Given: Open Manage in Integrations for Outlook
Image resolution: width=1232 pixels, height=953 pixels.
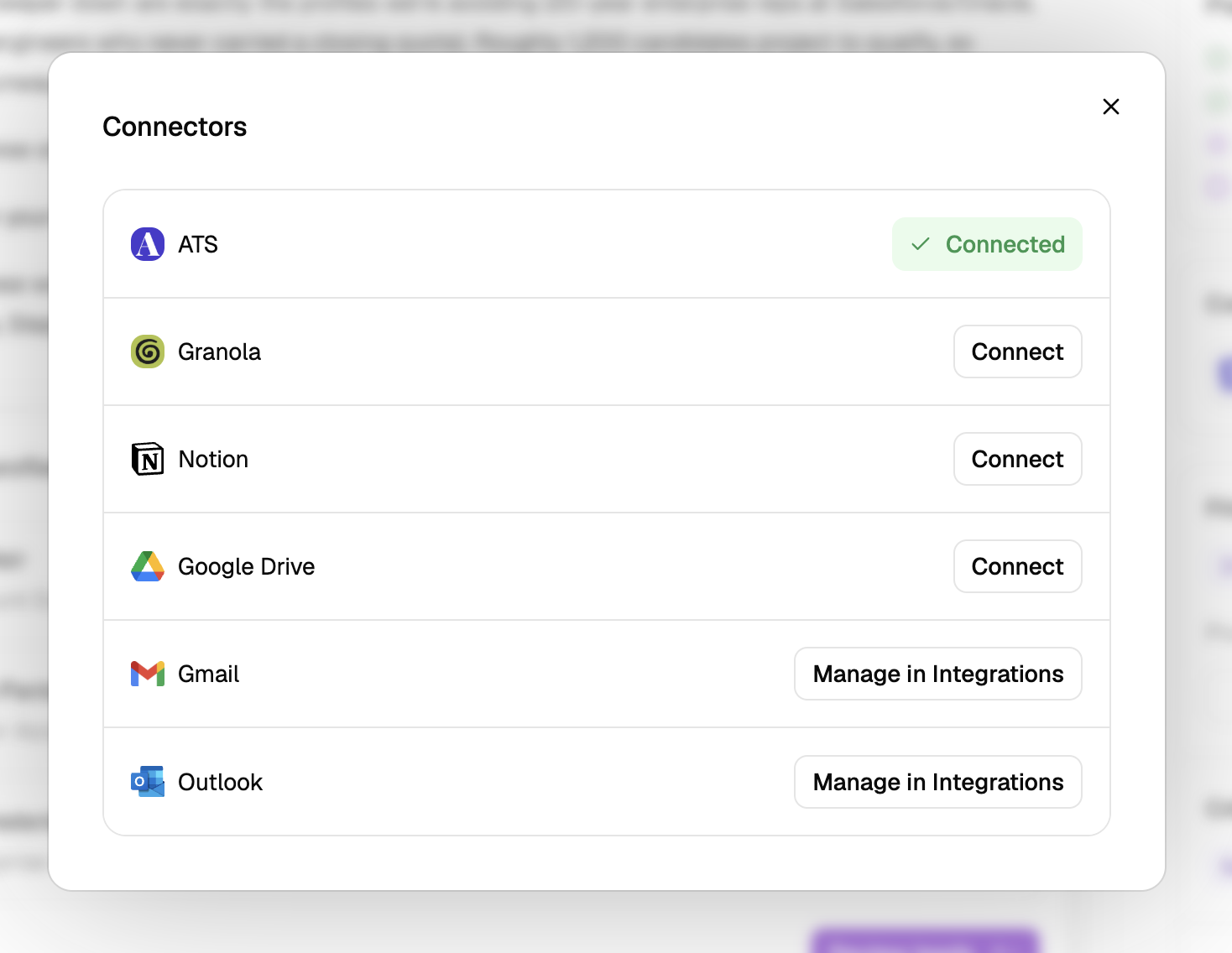Looking at the screenshot, I should (938, 782).
